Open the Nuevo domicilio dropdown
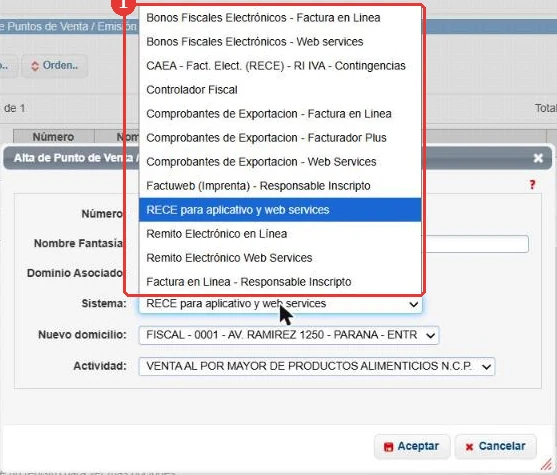 click(x=289, y=335)
